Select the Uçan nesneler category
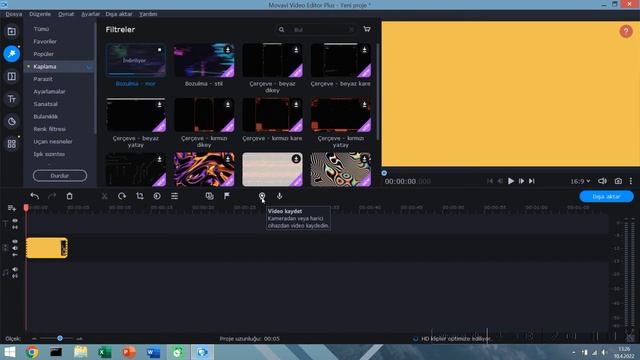 (53, 142)
